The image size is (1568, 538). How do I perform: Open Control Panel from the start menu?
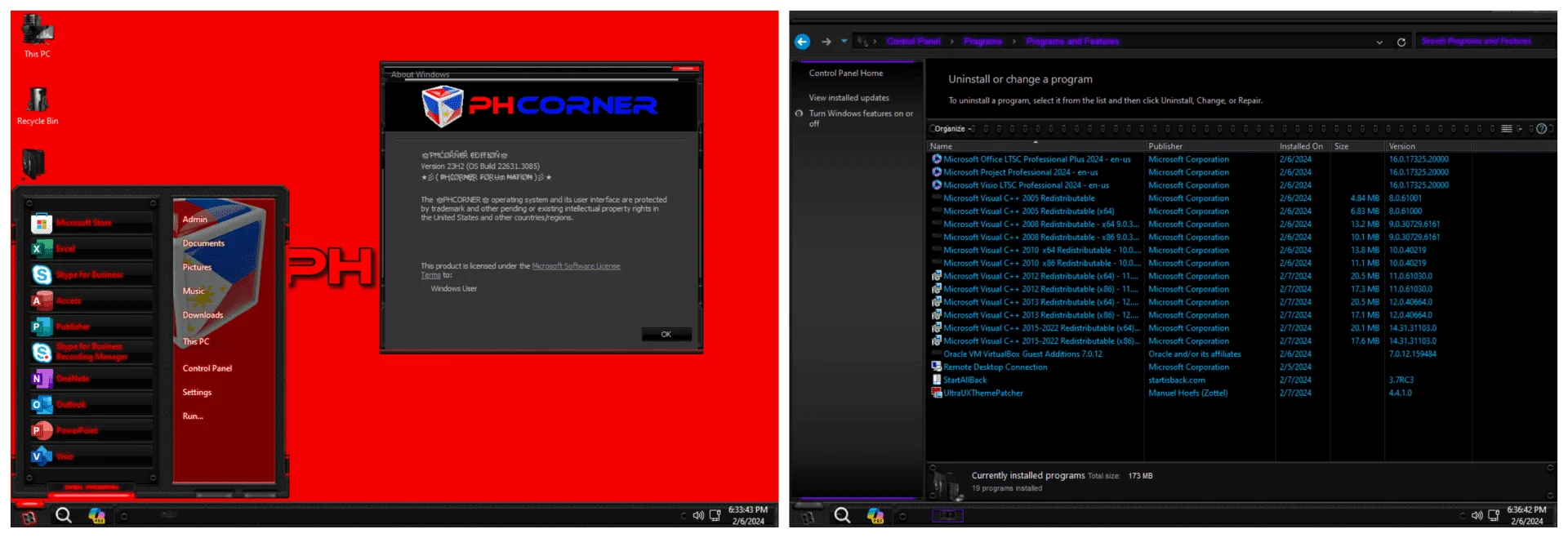[207, 368]
